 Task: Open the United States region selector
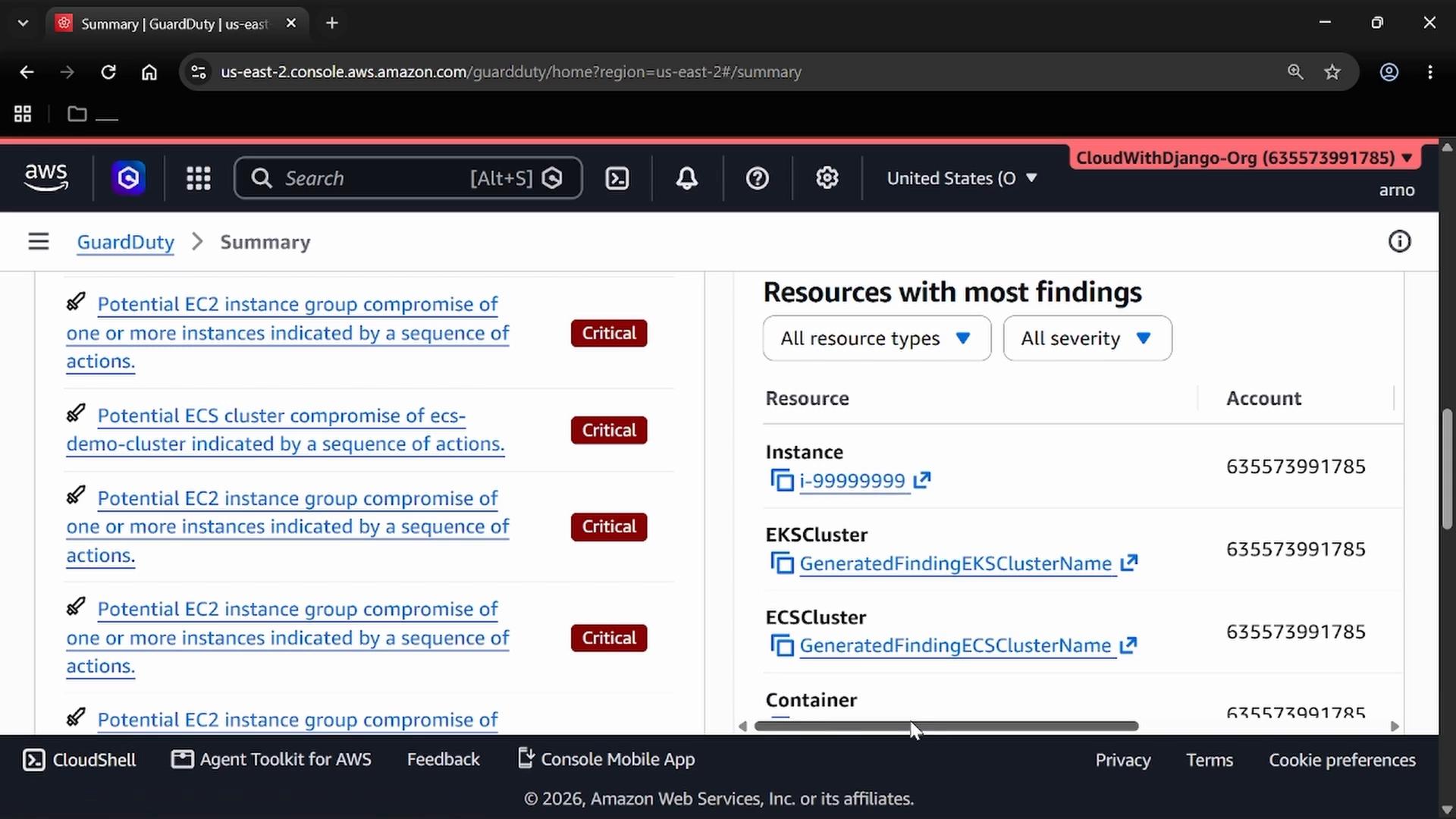[x=962, y=178]
